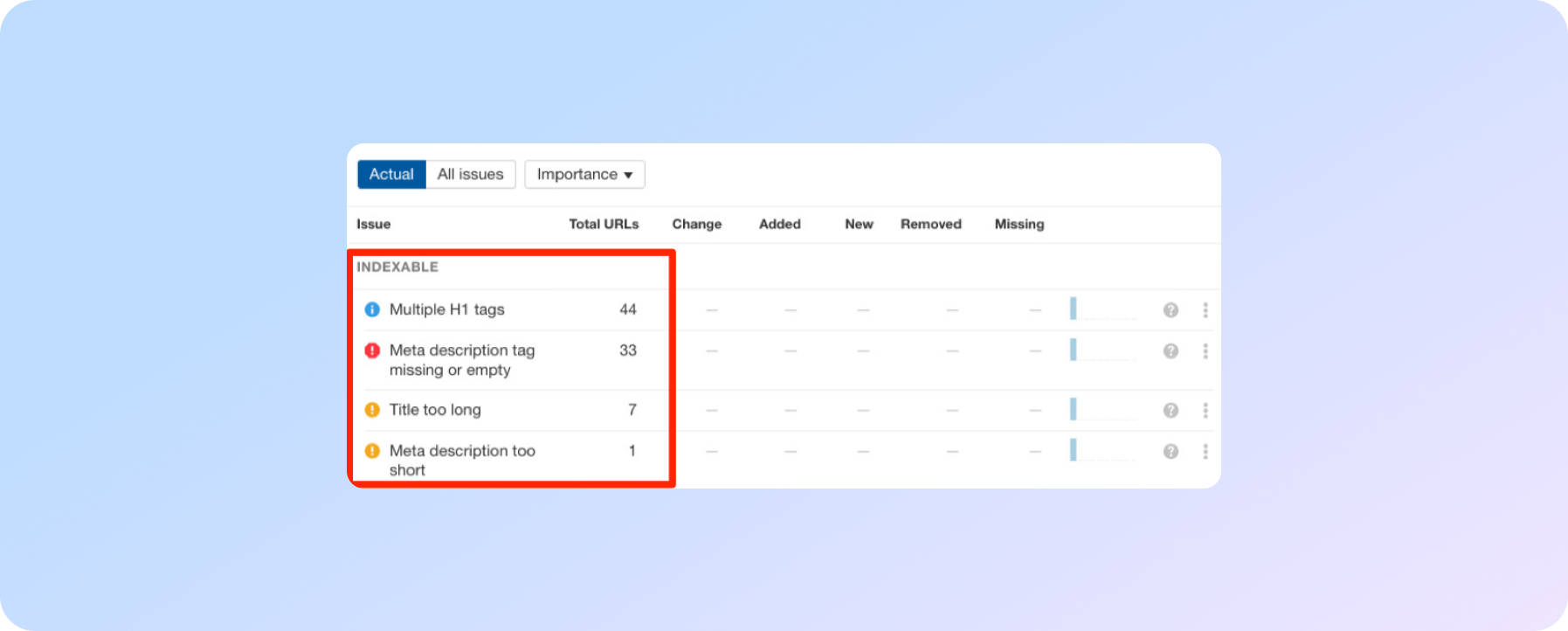The width and height of the screenshot is (1568, 631).
Task: Sort by the Total URLs column header
Action: click(604, 224)
